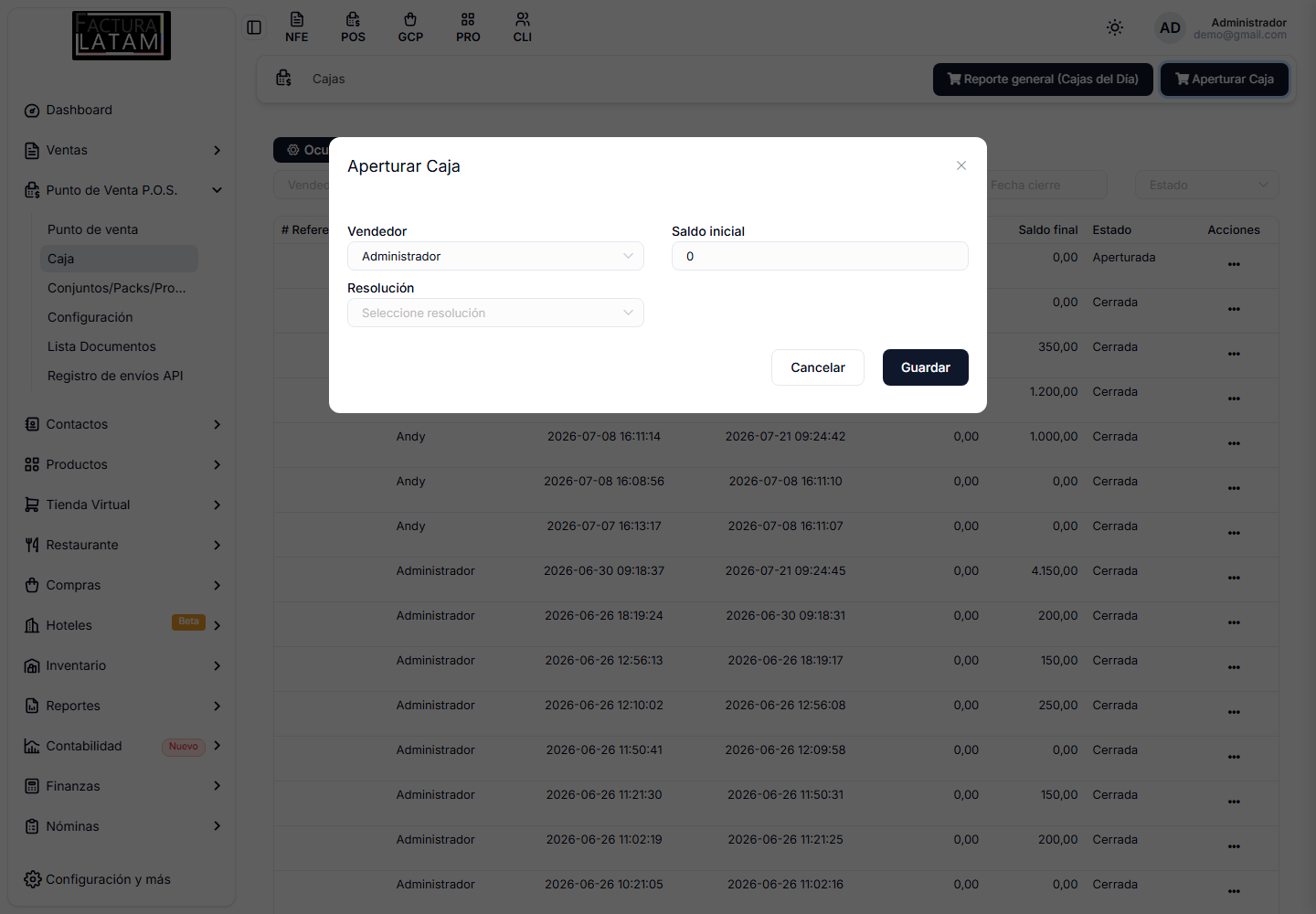Screen dimensions: 1316x914
Task: Close the Aperturar Caja dialog
Action: click(x=961, y=165)
